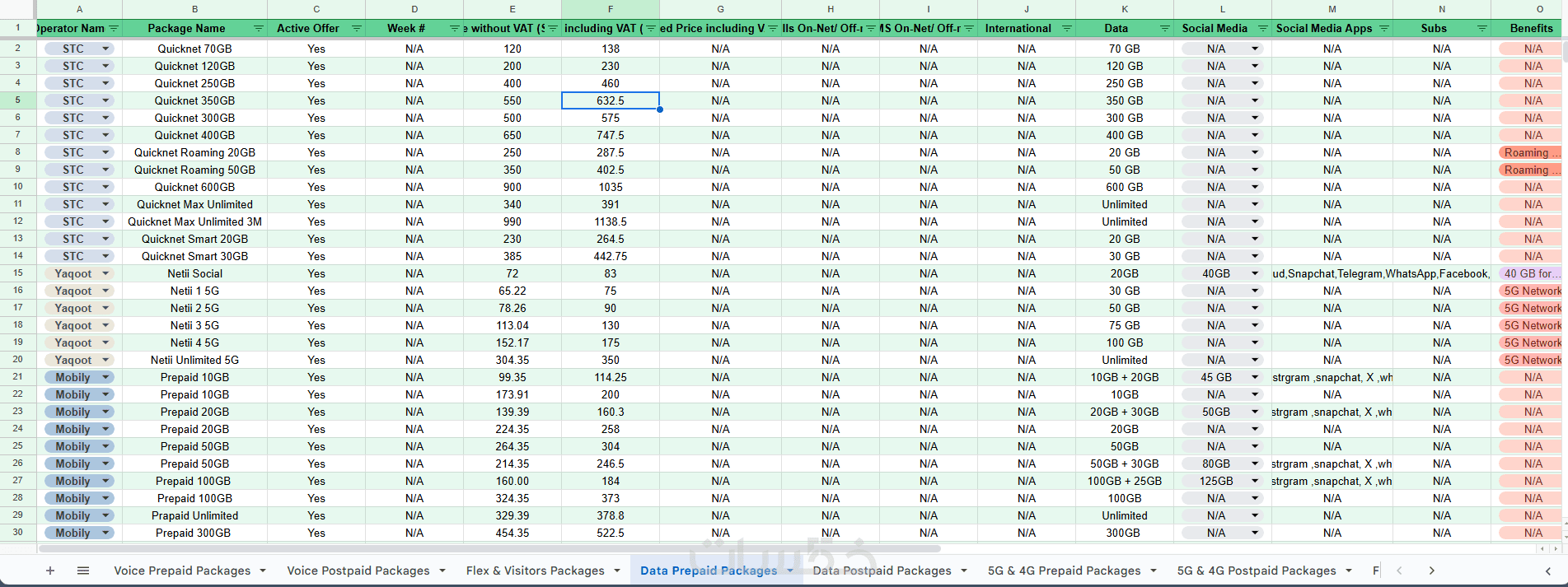This screenshot has width=1568, height=587.
Task: Show the side panel with collapse arrow
Action: point(1547,571)
